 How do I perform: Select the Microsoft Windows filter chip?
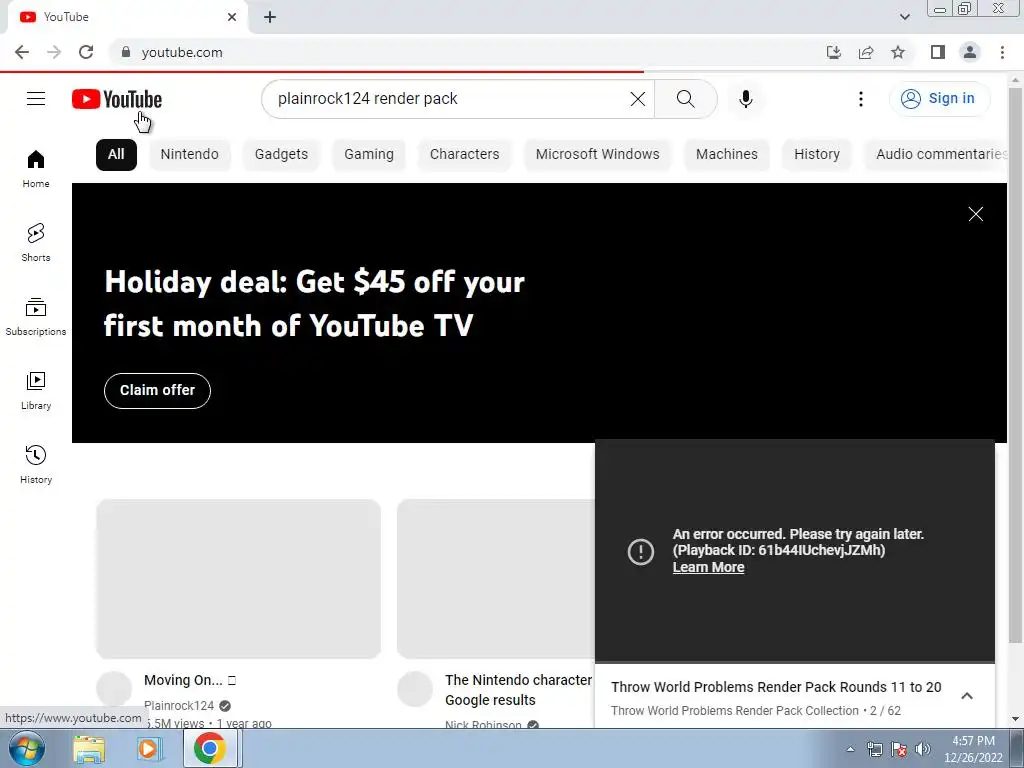(598, 155)
